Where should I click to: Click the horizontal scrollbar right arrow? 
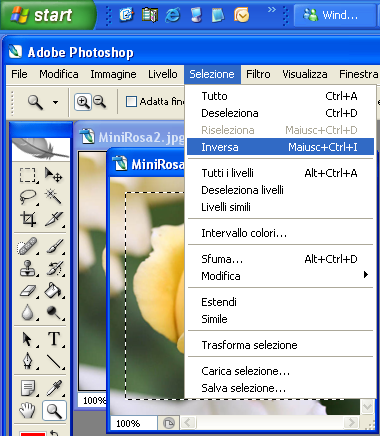(x=351, y=423)
